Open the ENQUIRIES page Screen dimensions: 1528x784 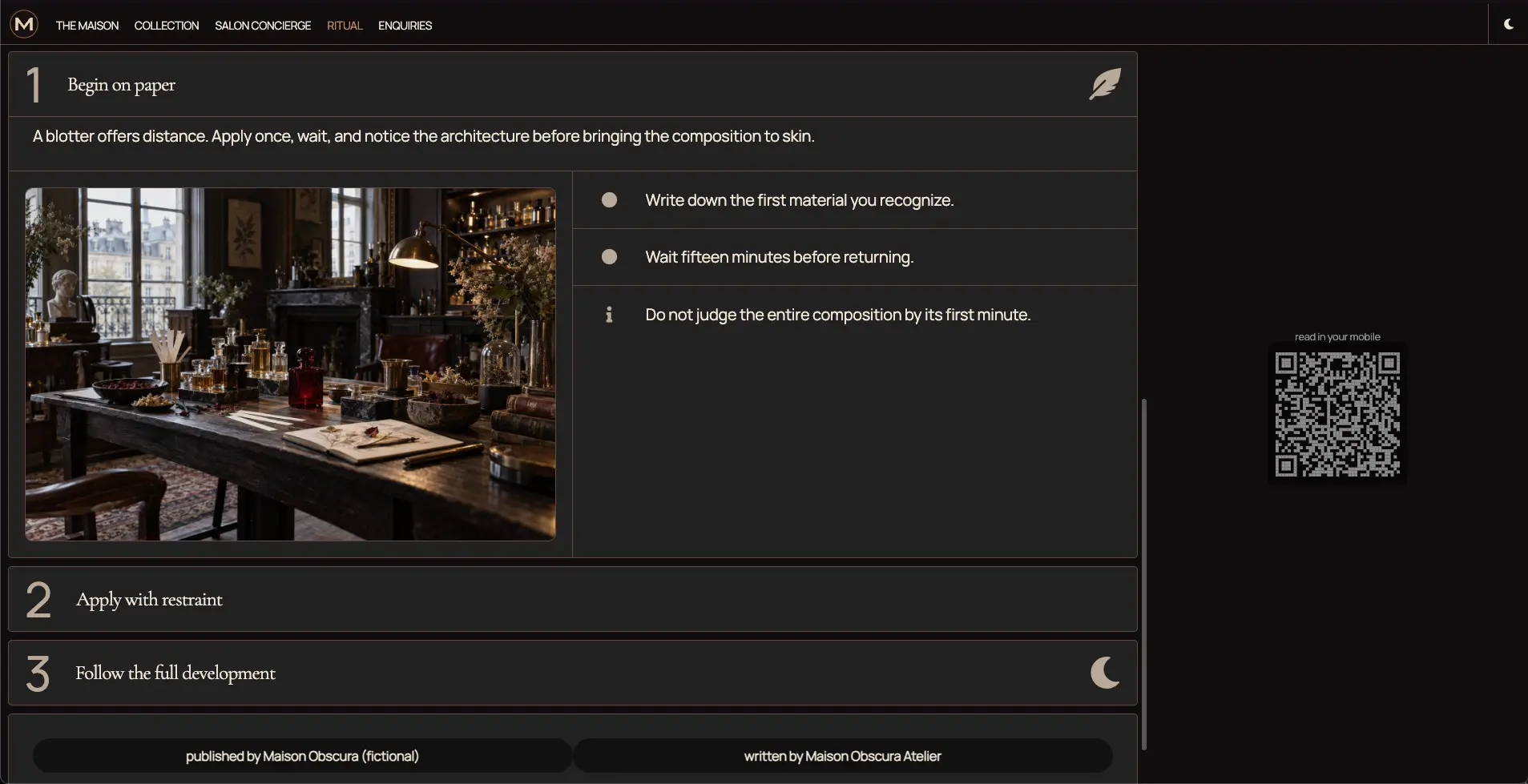[x=405, y=26]
